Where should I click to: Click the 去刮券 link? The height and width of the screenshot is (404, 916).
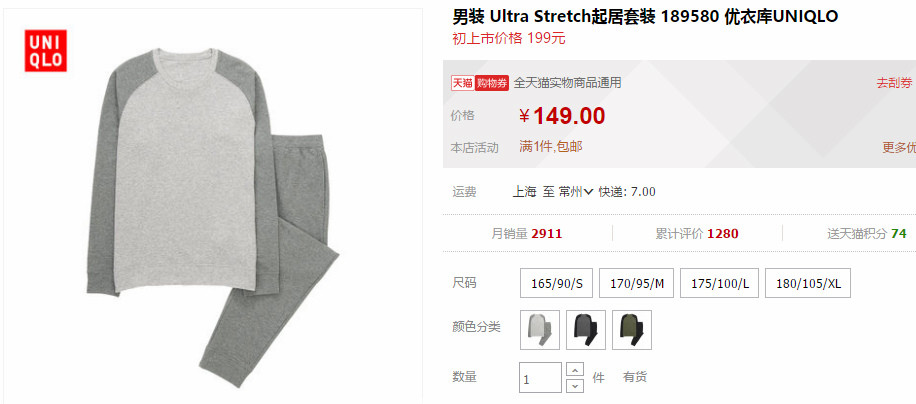[894, 83]
